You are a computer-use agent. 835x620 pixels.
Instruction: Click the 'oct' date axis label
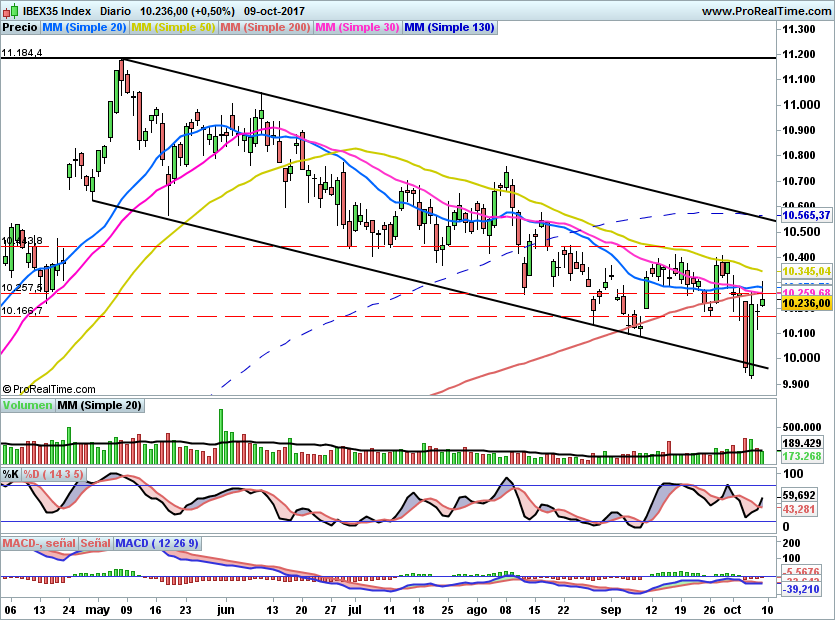click(x=733, y=610)
